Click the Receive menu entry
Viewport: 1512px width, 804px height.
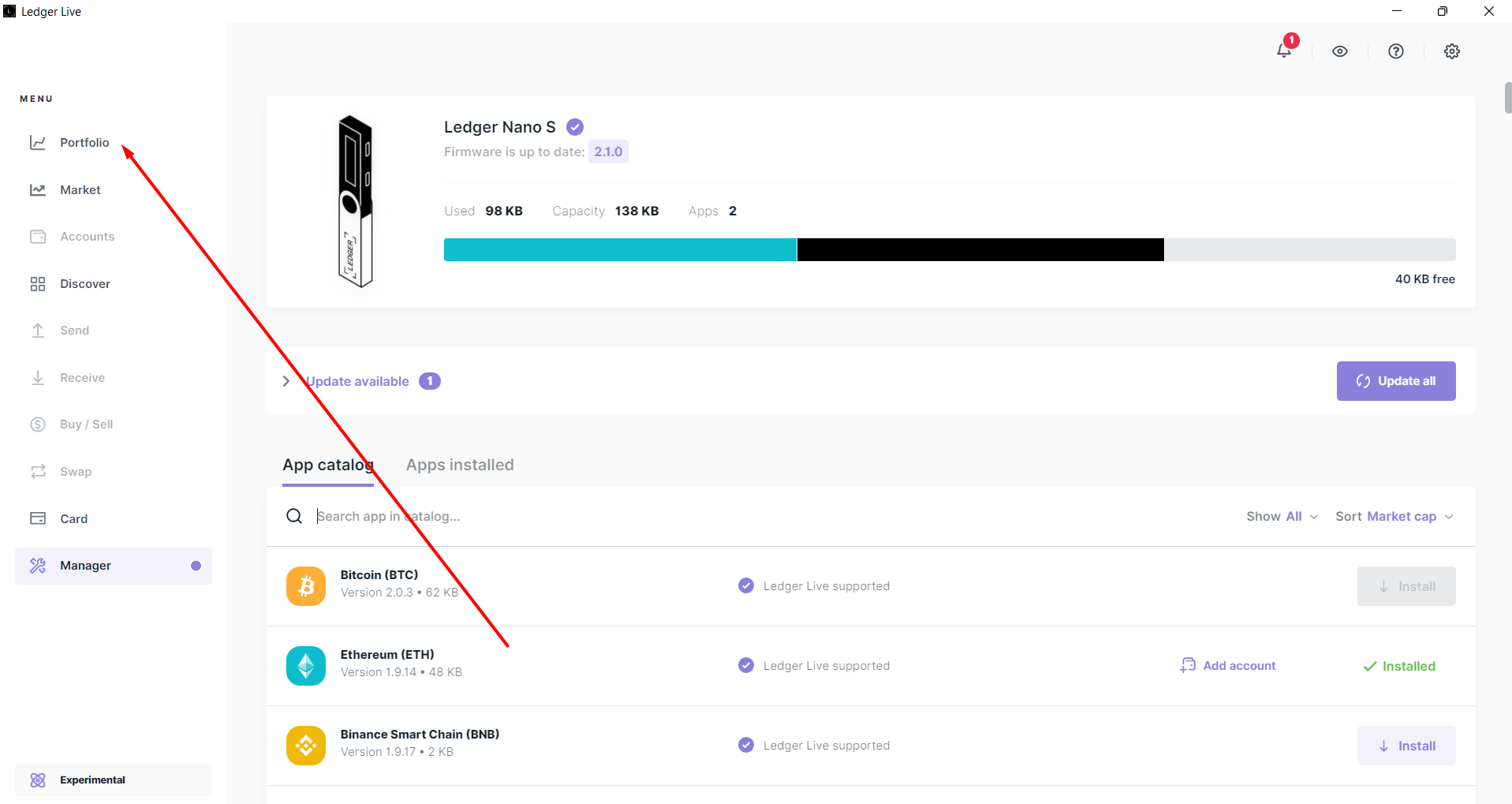[82, 378]
